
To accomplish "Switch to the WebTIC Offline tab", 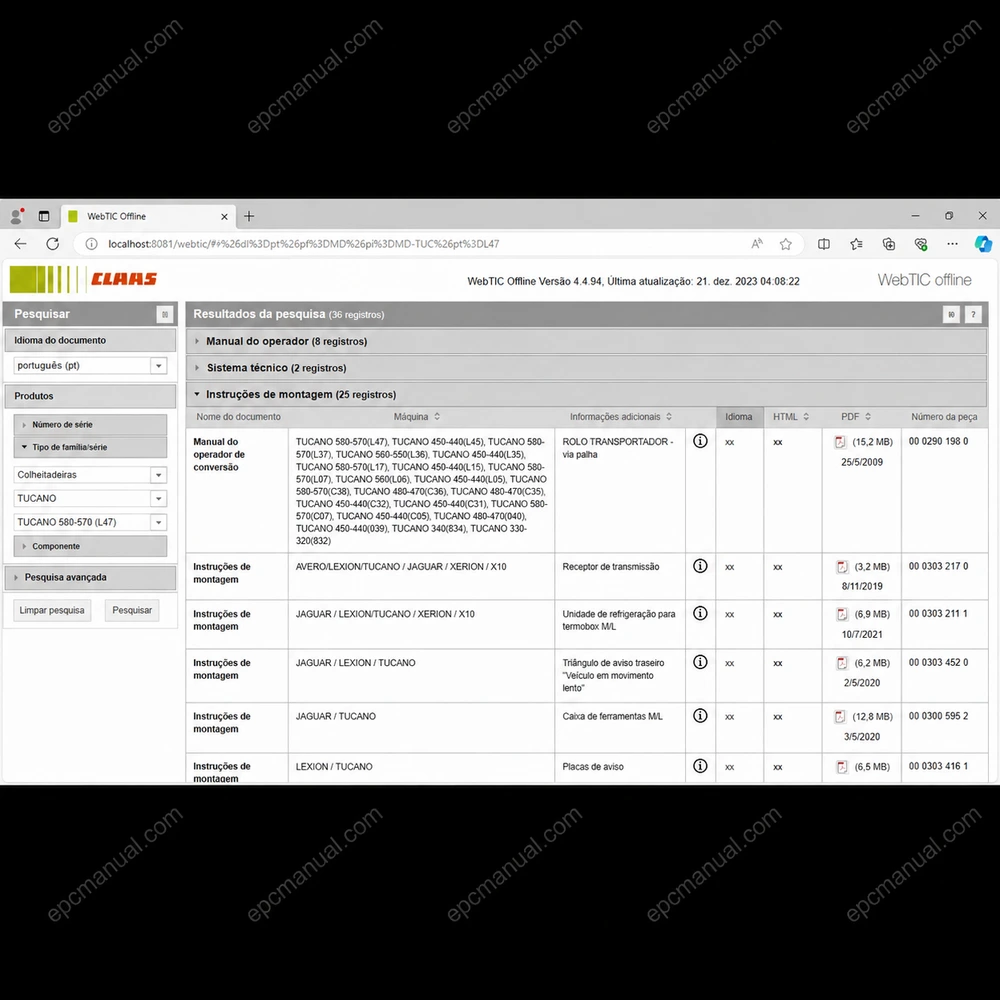I will point(148,216).
